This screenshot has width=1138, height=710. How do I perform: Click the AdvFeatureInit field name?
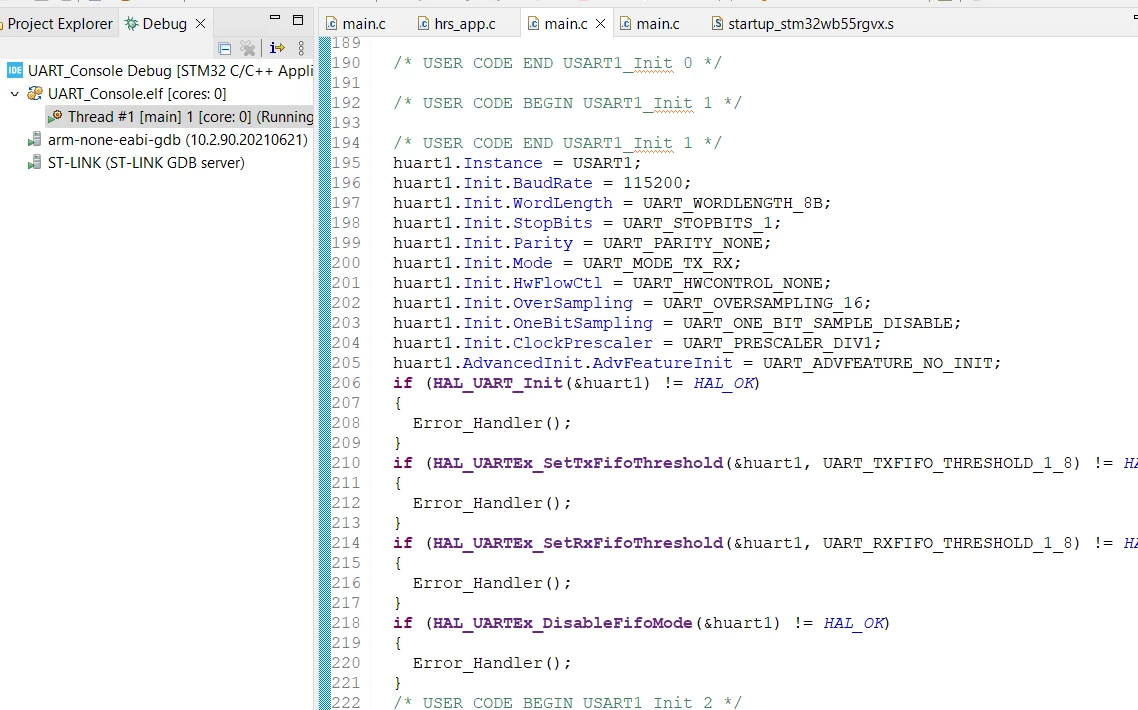tap(662, 363)
